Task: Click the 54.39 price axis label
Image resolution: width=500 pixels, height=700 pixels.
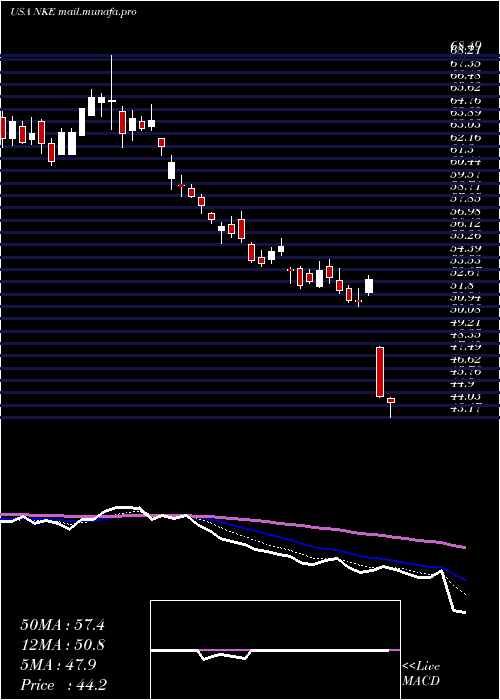Action: click(x=466, y=248)
